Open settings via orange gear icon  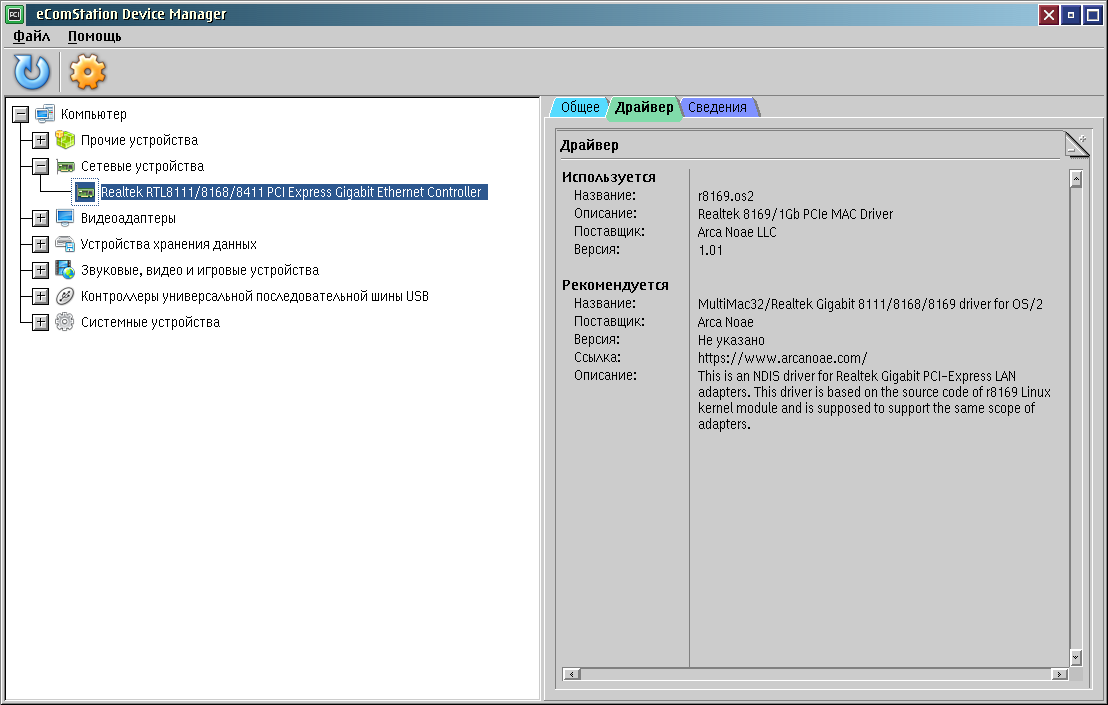point(88,72)
